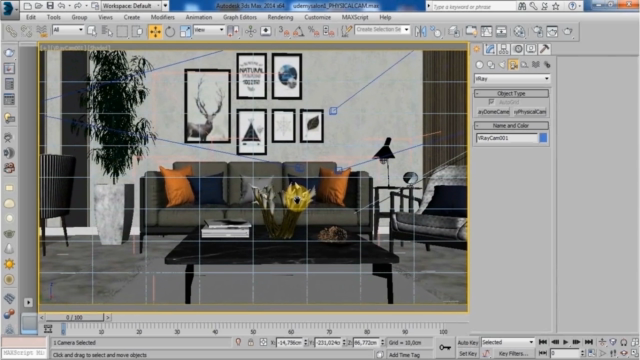Open the MAXScript menu

(x=355, y=17)
